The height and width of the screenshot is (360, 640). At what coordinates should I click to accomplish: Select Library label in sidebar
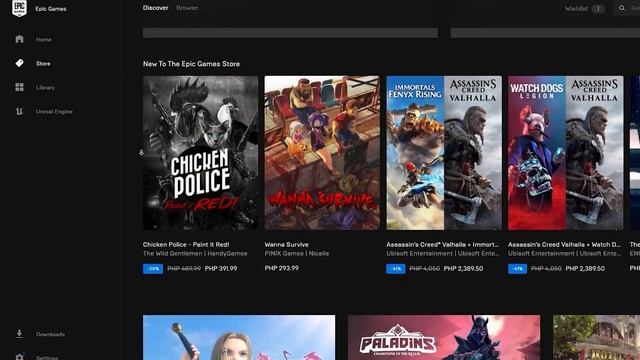point(45,88)
